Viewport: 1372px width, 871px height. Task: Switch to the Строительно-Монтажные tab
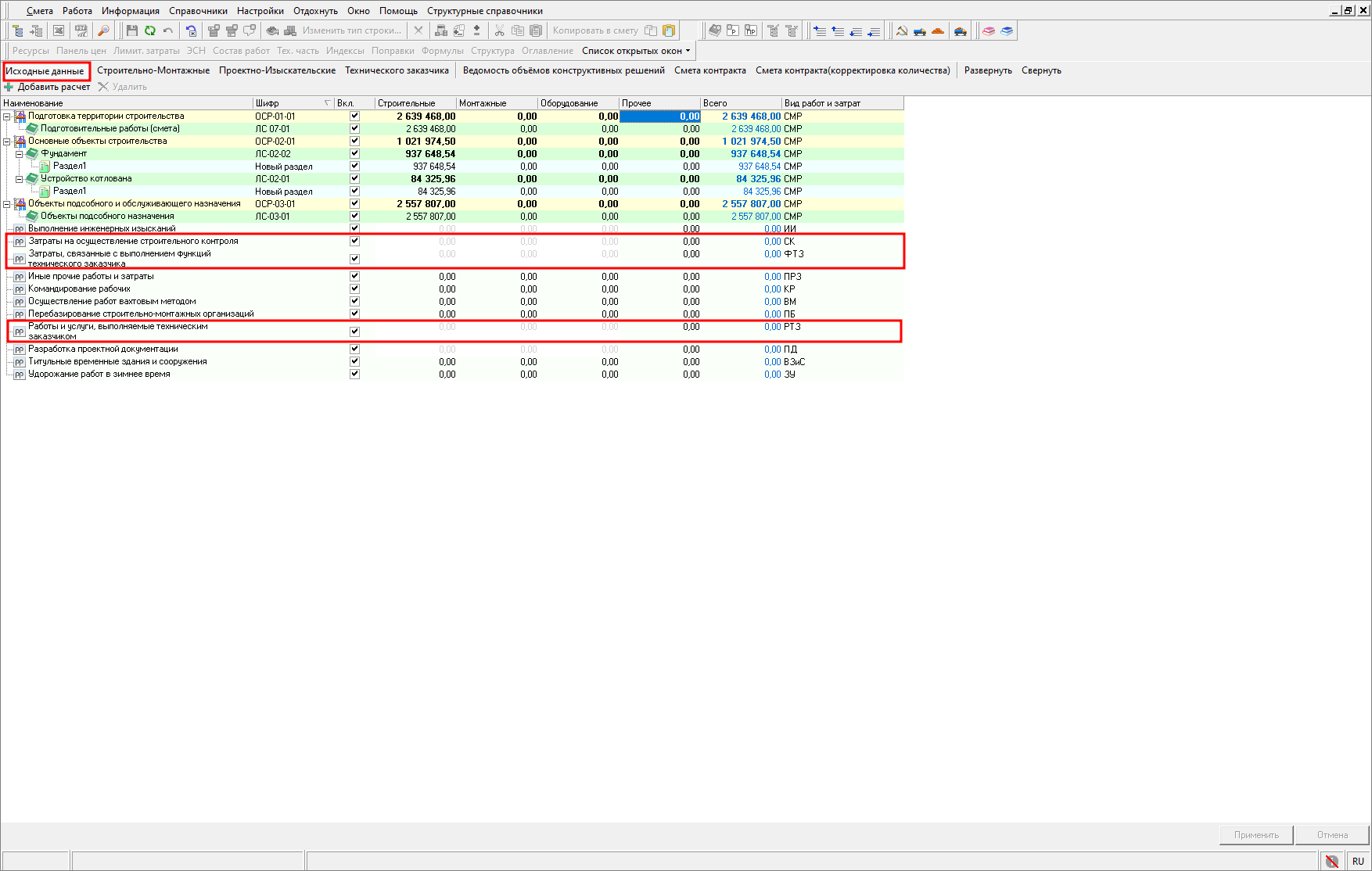[x=153, y=70]
